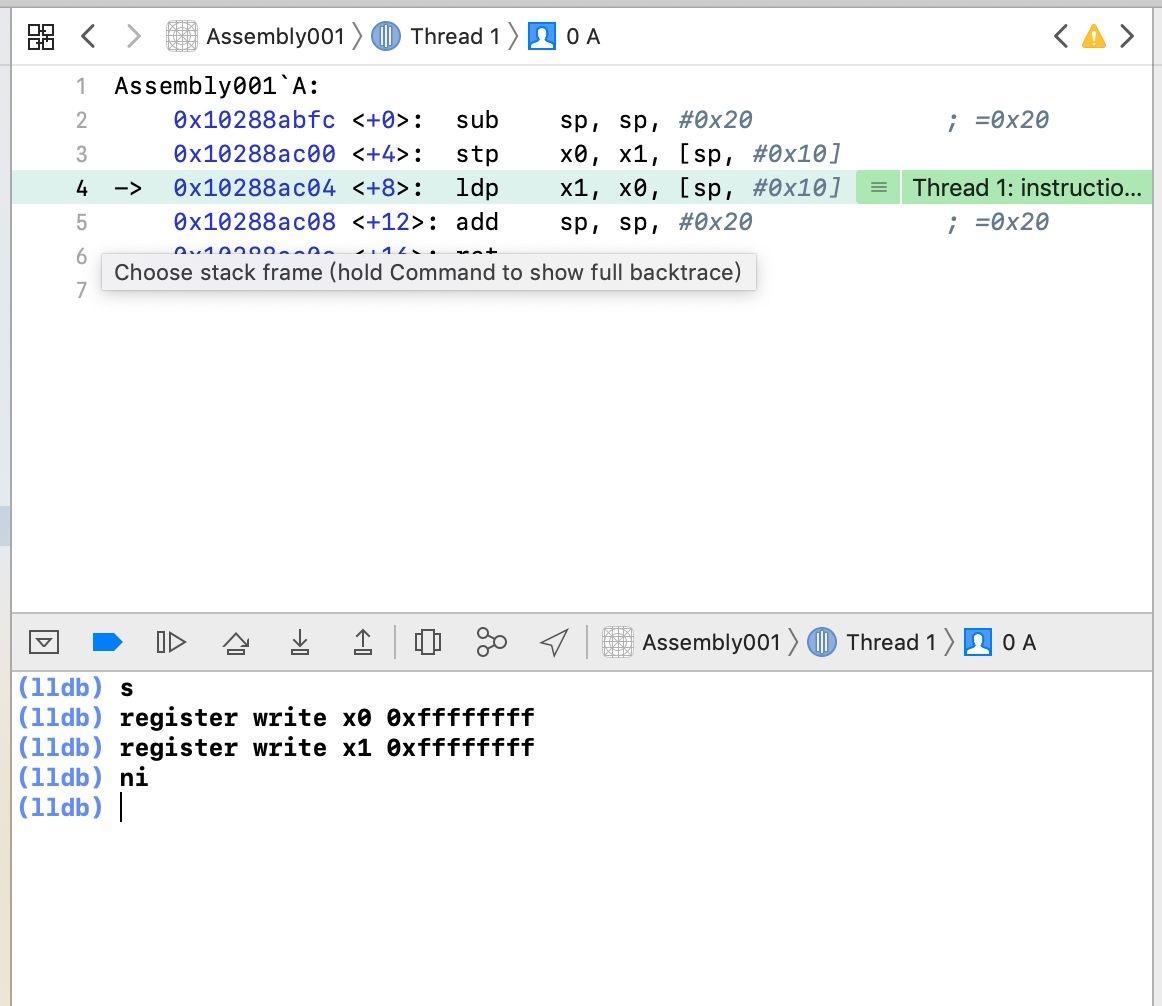Go back with the left chevron

tap(88, 36)
